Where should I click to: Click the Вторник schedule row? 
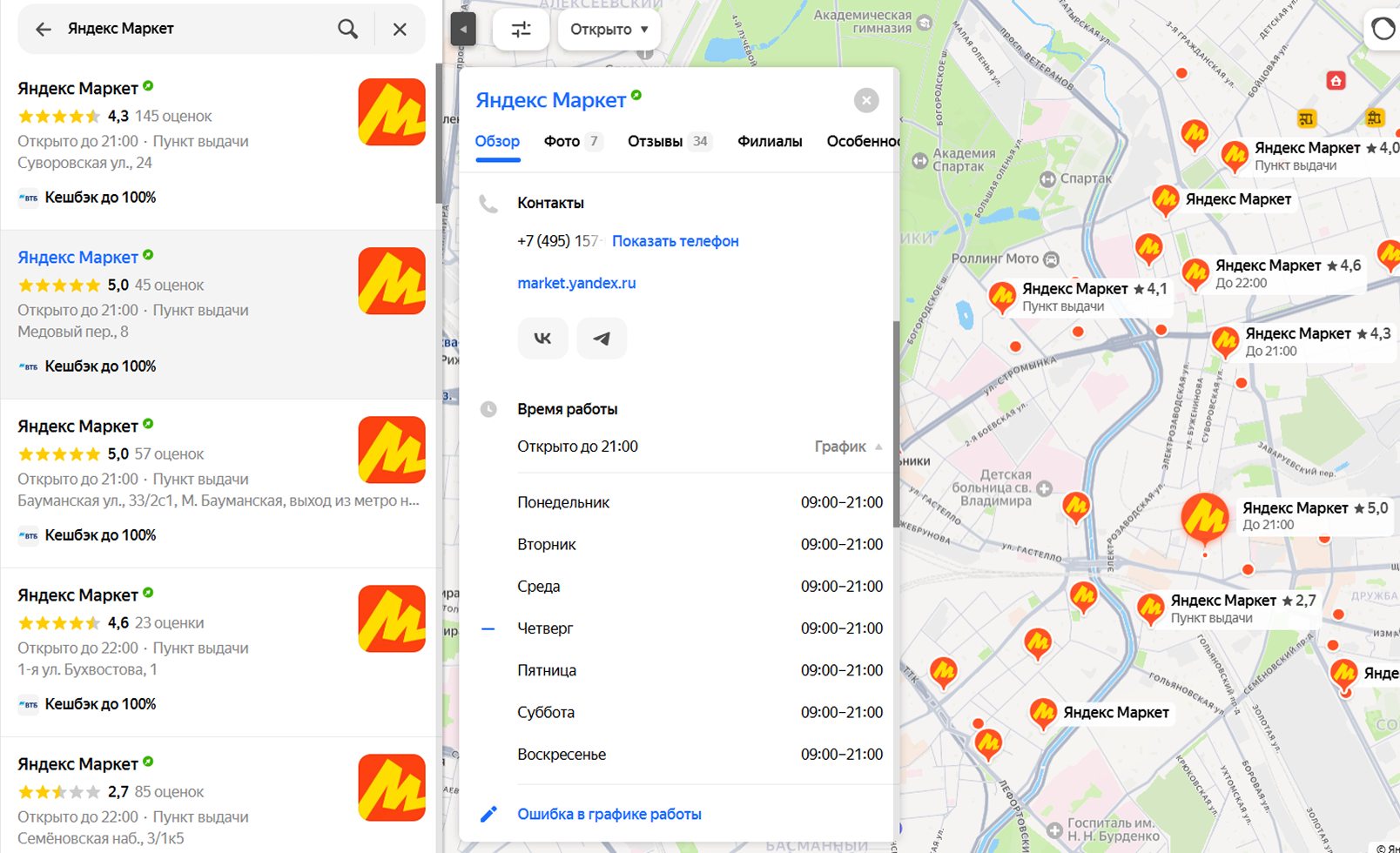tap(700, 544)
